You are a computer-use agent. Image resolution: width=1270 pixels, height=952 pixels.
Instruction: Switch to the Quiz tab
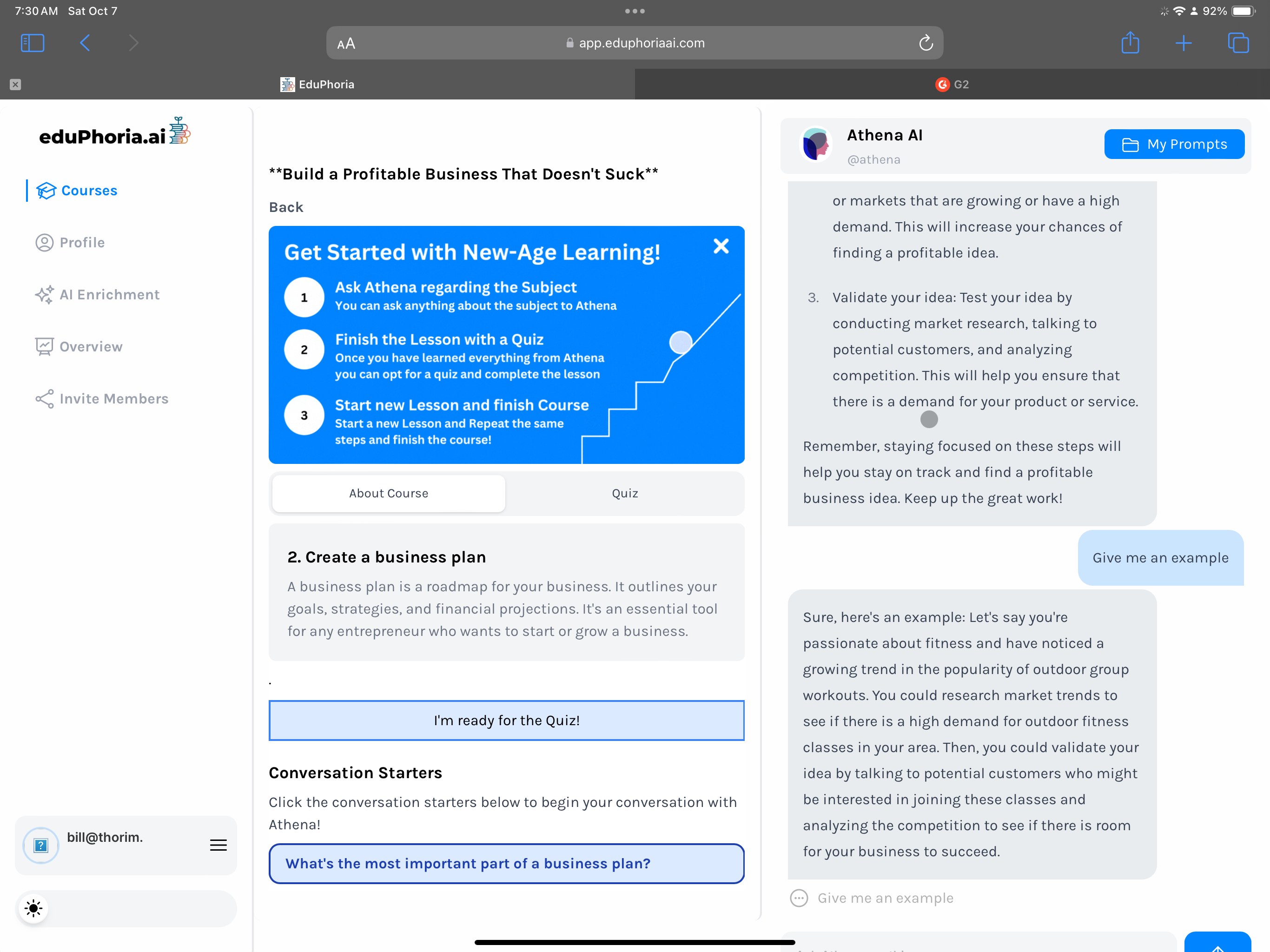coord(625,493)
